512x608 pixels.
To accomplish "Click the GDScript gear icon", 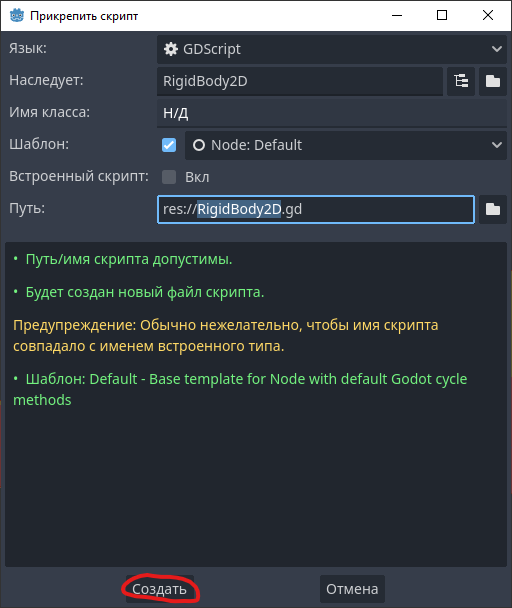I will [x=171, y=49].
